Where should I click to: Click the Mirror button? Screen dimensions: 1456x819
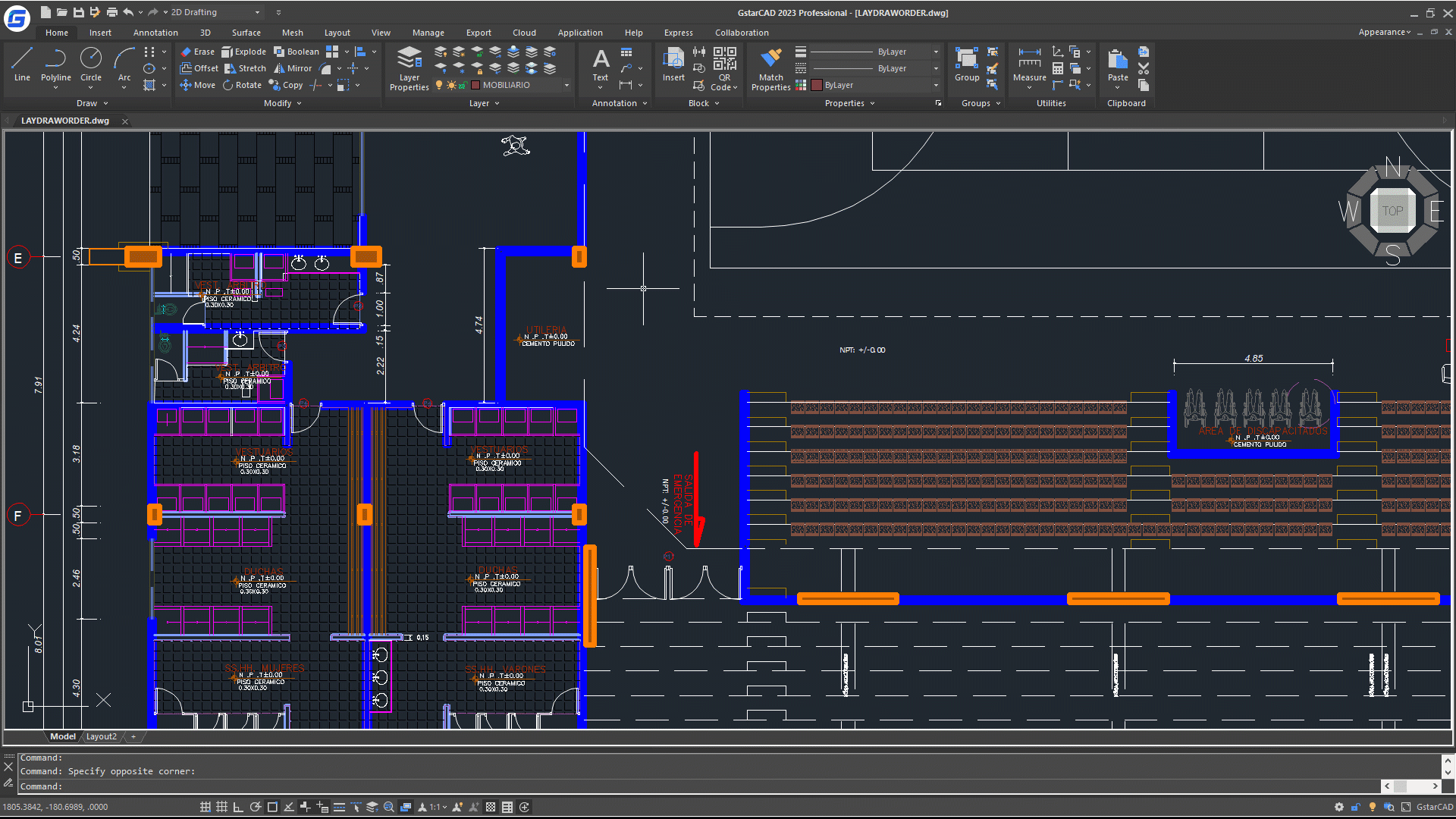tap(293, 68)
